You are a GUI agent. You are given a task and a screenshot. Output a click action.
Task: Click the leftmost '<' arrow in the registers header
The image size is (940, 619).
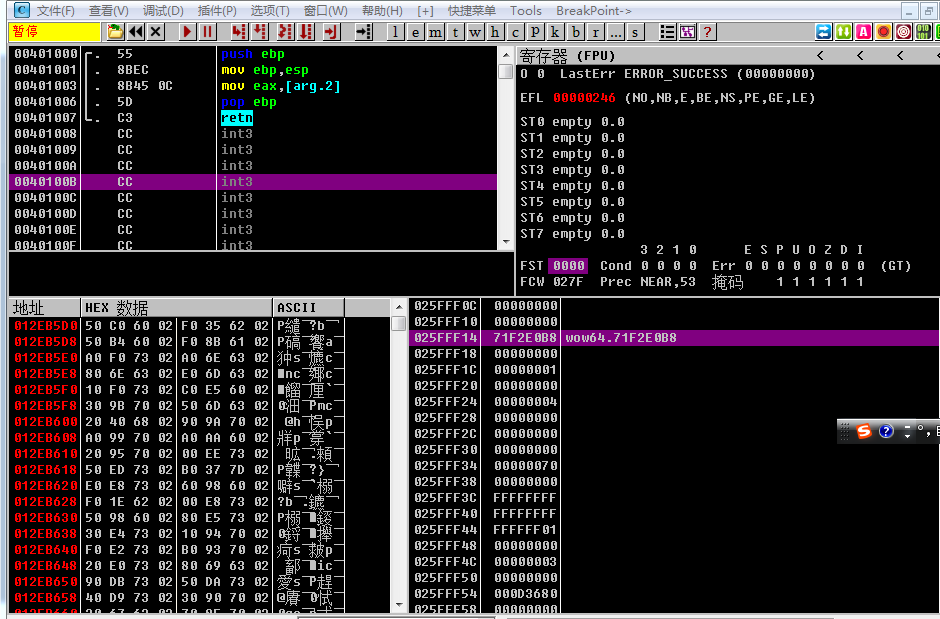pyautogui.click(x=820, y=56)
